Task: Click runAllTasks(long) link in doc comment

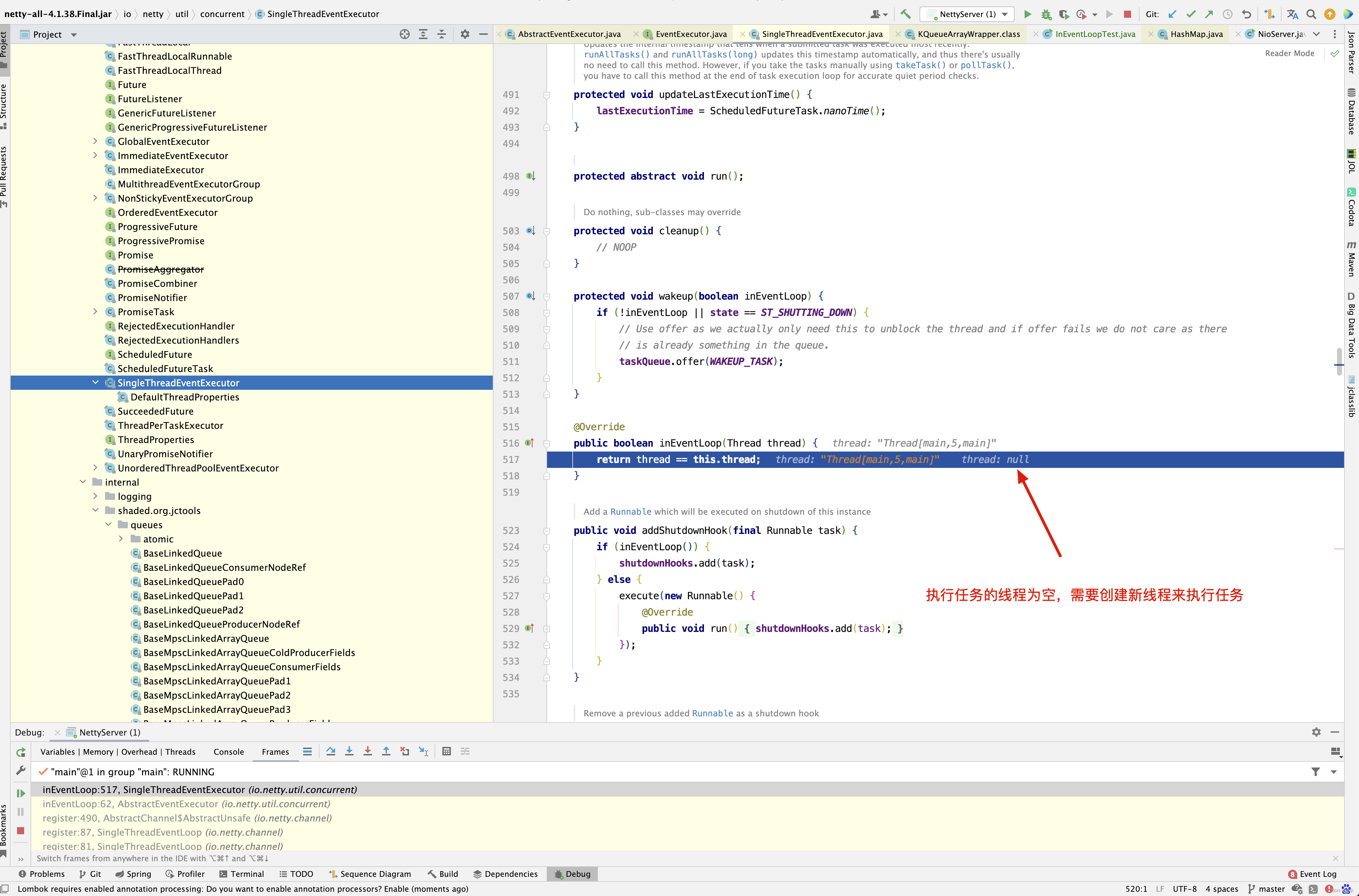Action: (x=714, y=54)
